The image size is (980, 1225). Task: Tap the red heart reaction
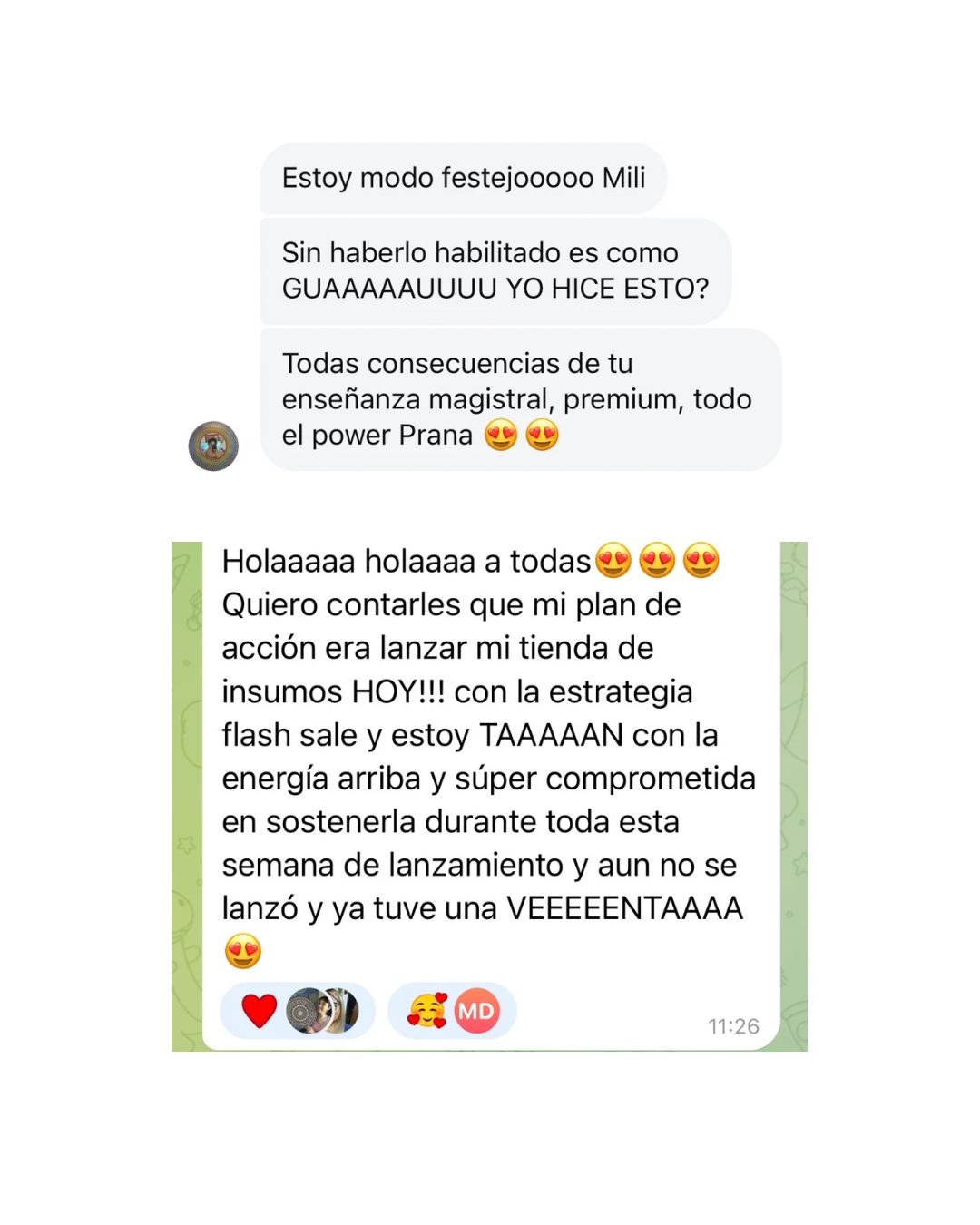tap(259, 1010)
